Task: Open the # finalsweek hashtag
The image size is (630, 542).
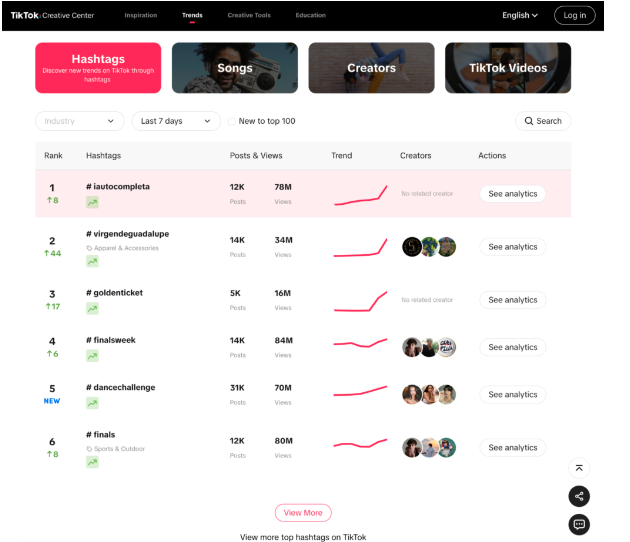Action: [111, 340]
